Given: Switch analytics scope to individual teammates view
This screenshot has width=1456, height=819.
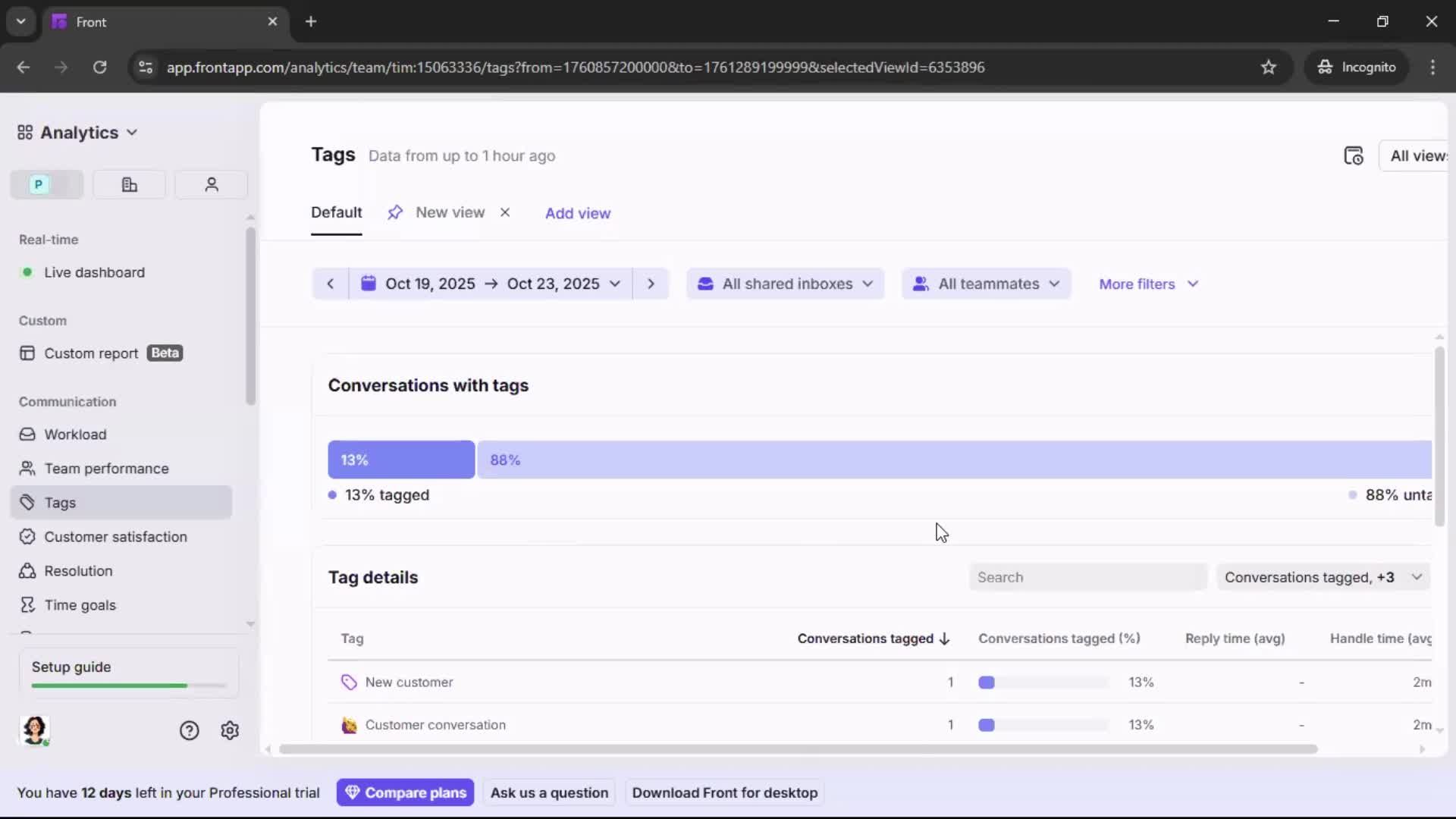Looking at the screenshot, I should [x=211, y=184].
